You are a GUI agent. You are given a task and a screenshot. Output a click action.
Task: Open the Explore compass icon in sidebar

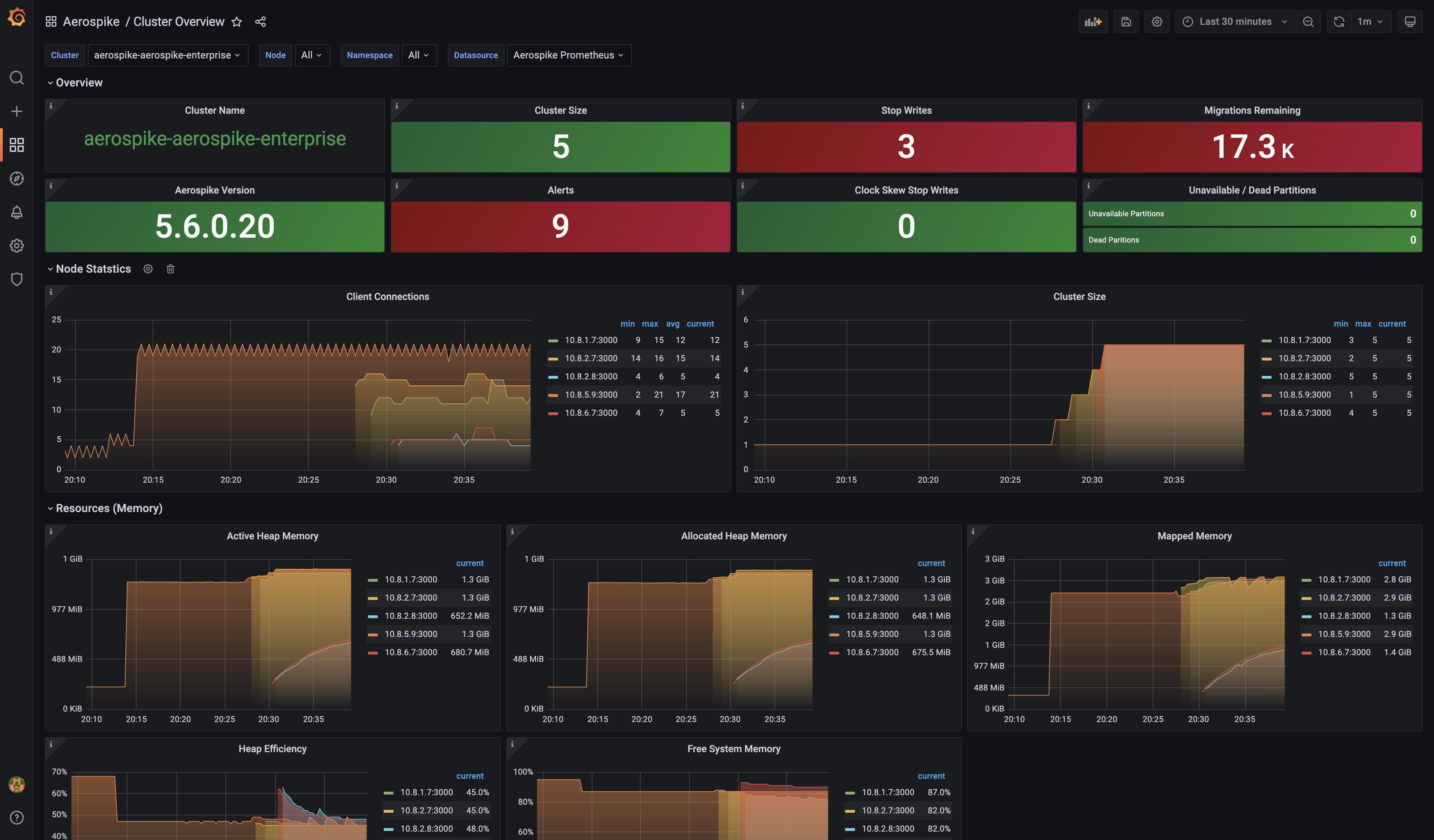(16, 178)
